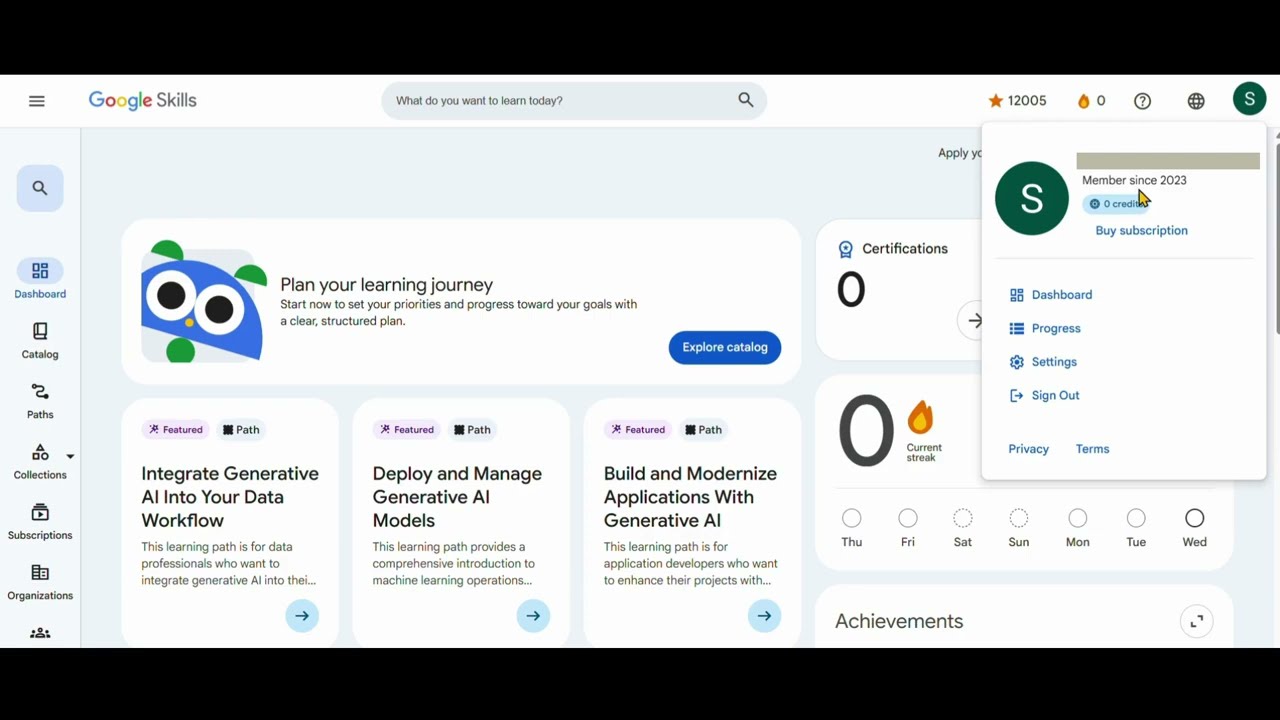1280x720 pixels.
Task: Open Catalog in left sidebar
Action: click(x=40, y=340)
